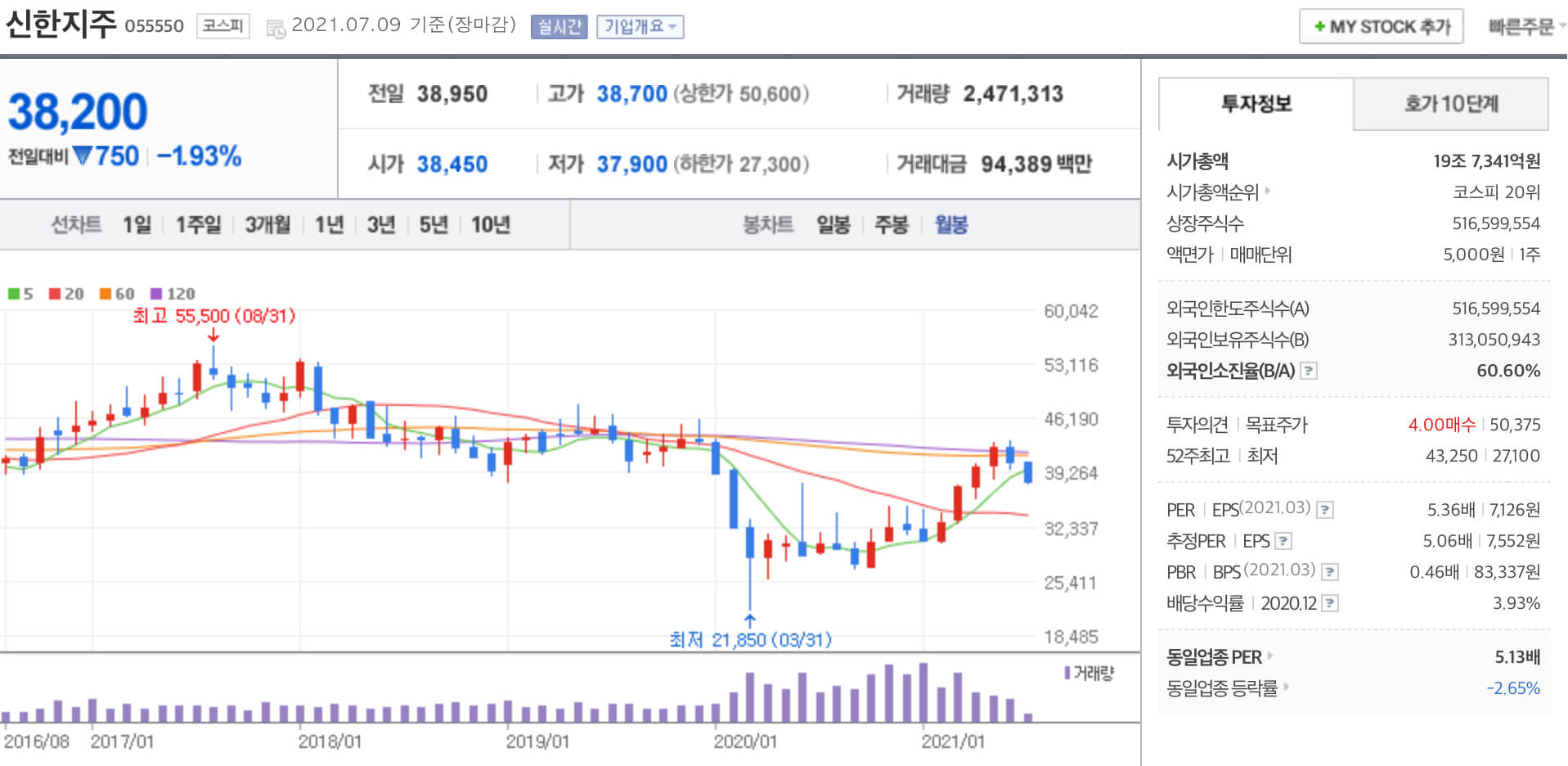The height and width of the screenshot is (766, 1568).
Task: Click the green 5-month moving average legend
Action: pos(20,294)
